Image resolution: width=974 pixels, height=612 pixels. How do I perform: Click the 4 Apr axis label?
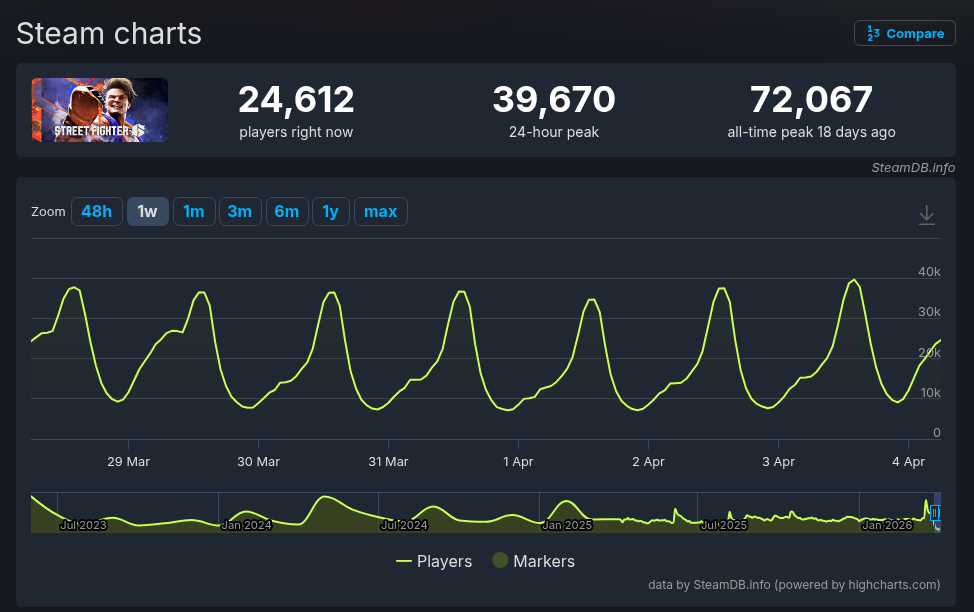908,462
